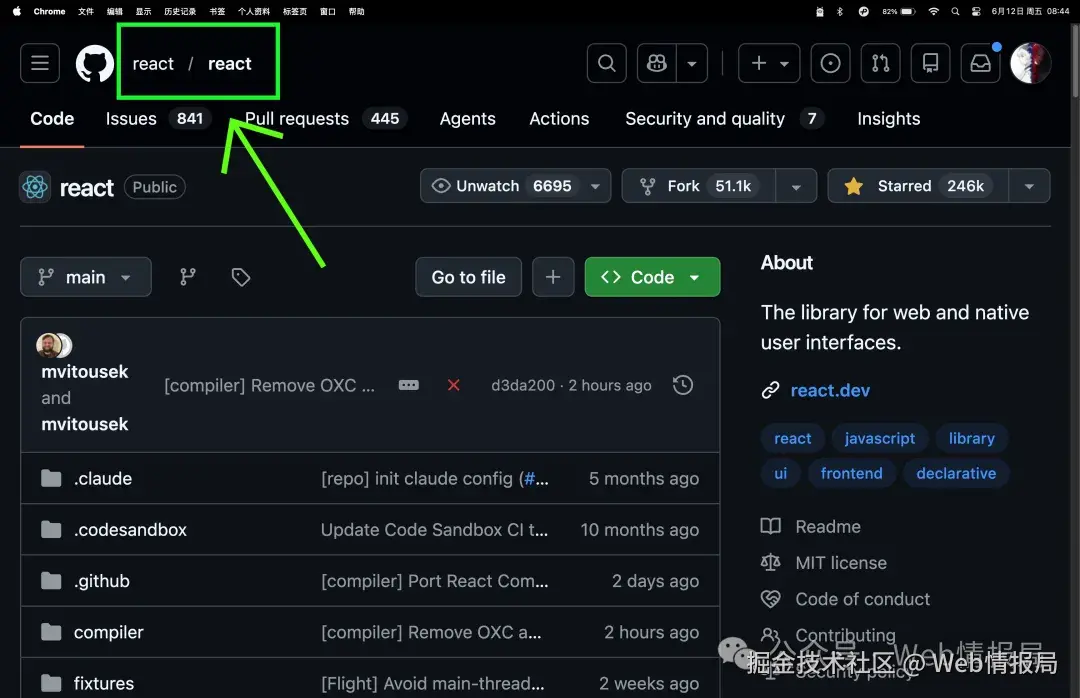
Task: Open the pull requests header icon
Action: [x=880, y=63]
